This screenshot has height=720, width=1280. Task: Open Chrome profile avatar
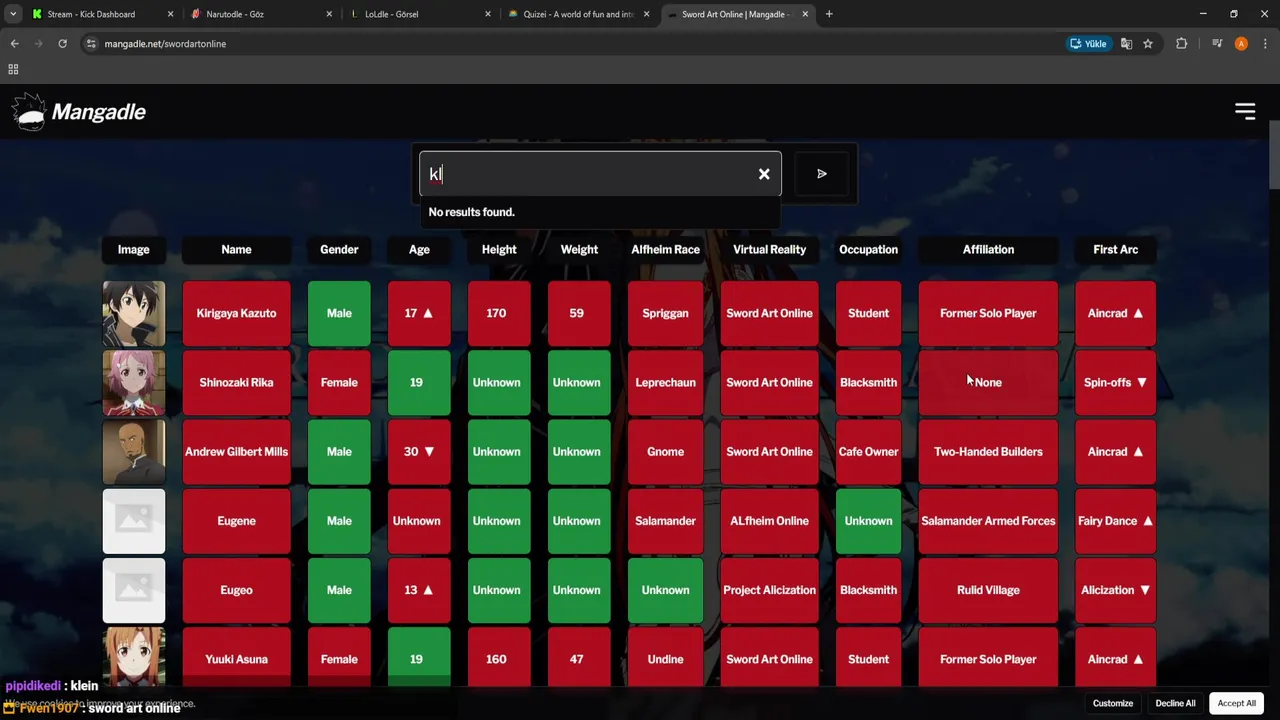(x=1241, y=44)
